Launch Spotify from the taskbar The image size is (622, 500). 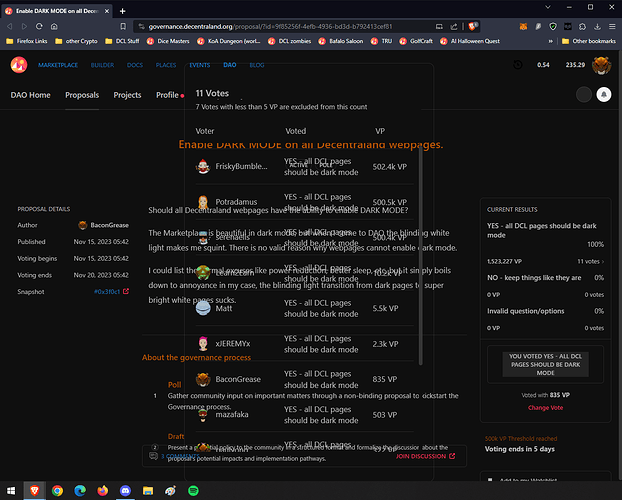(x=193, y=490)
